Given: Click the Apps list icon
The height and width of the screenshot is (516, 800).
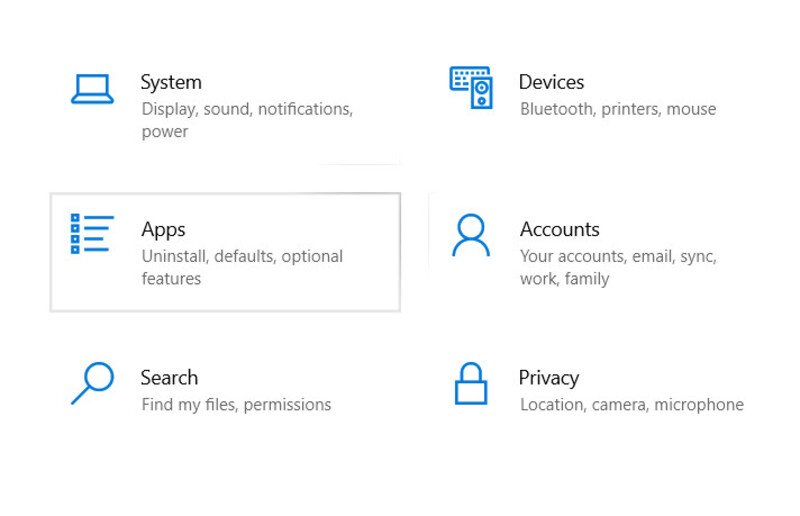Looking at the screenshot, I should point(92,234).
